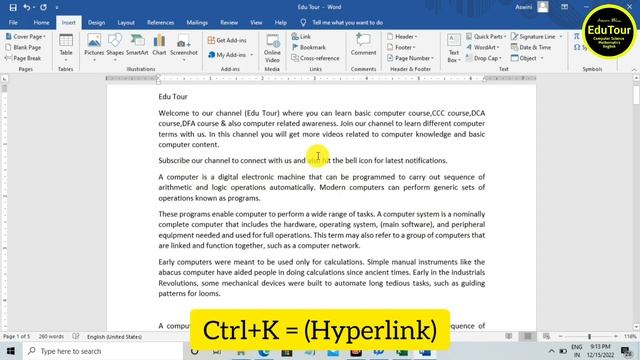Click the taskbar date and time
The width and height of the screenshot is (640, 360).
point(600,351)
